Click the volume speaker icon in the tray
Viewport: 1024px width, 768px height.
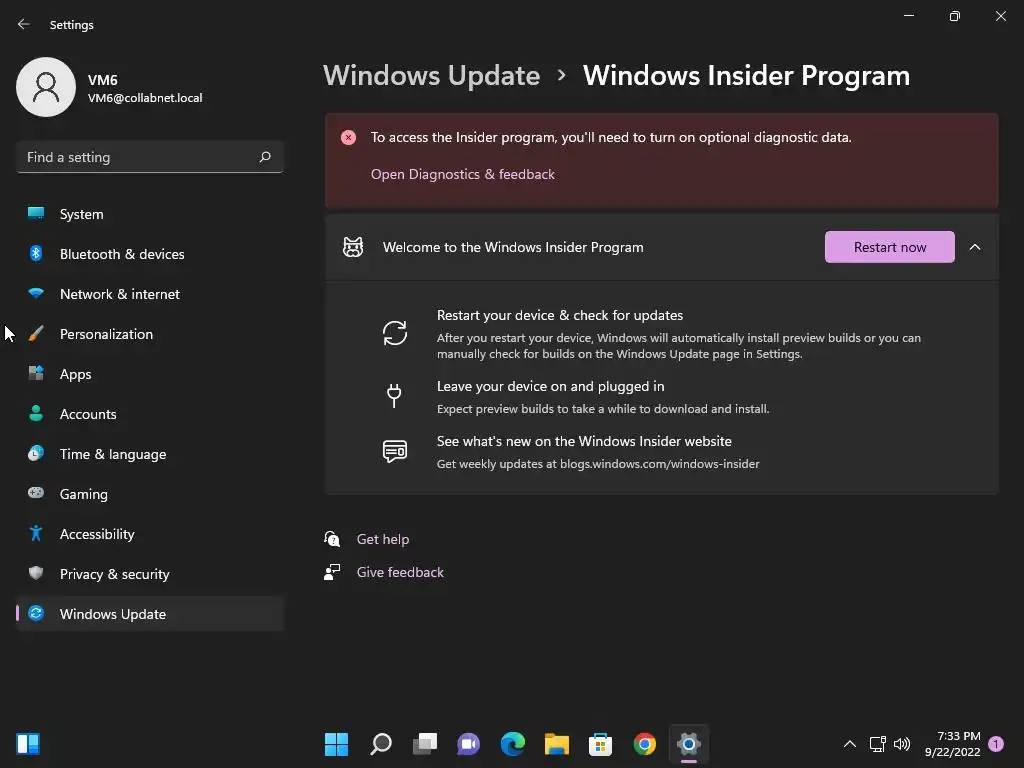tap(902, 744)
